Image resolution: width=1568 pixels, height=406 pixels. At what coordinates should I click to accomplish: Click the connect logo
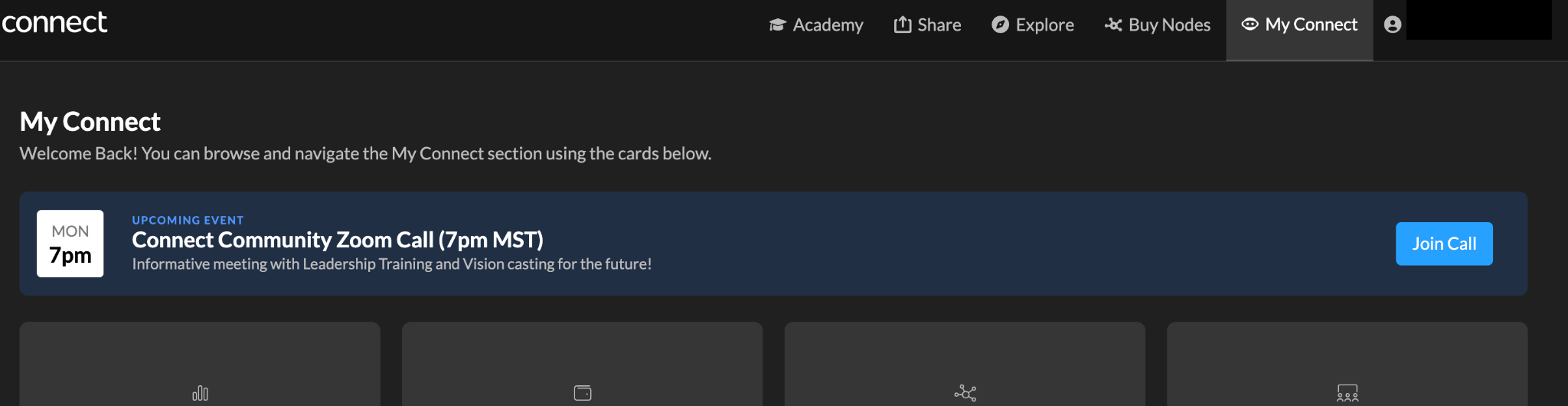coord(54,23)
